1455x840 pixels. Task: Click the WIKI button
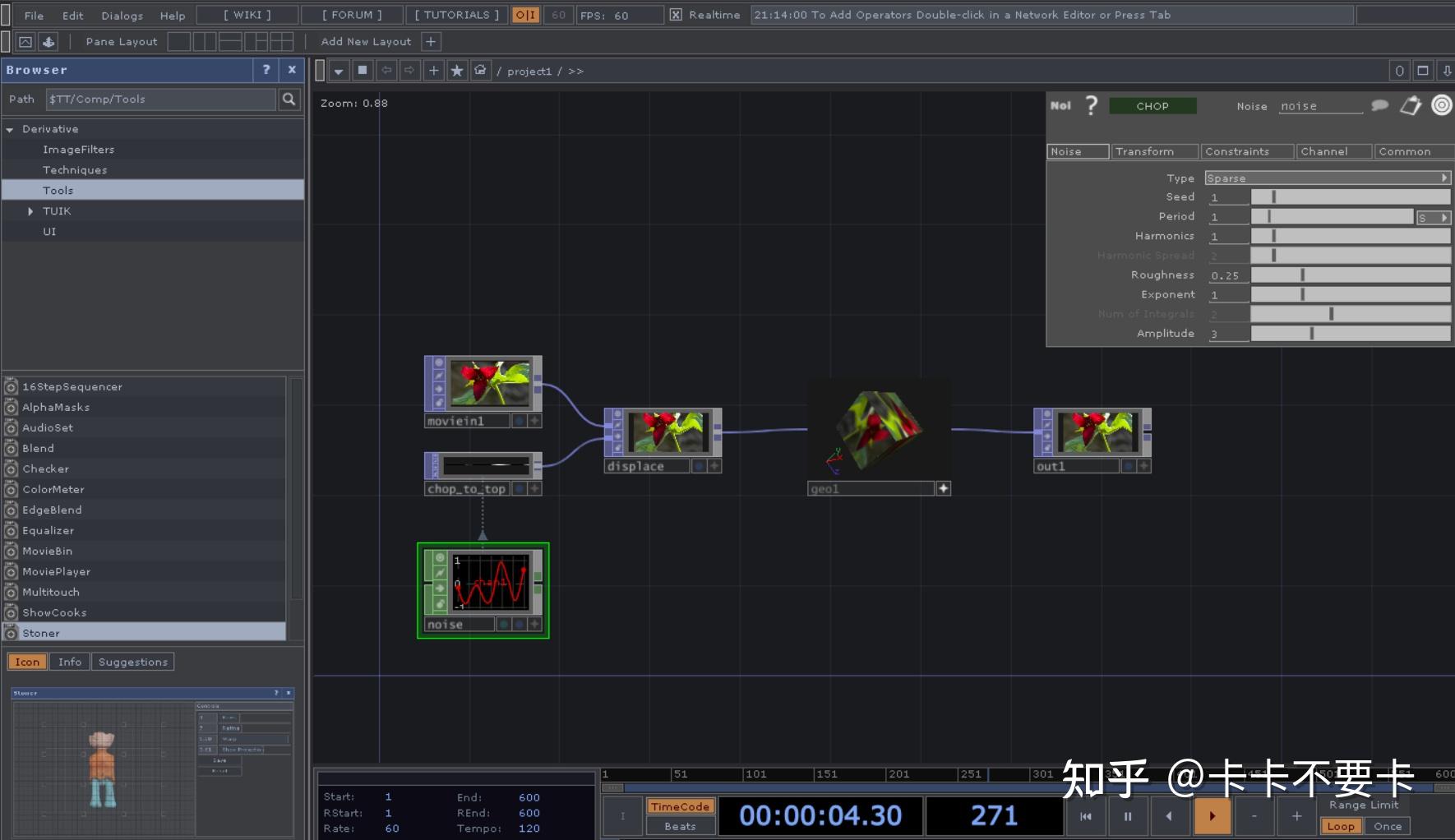pos(247,14)
